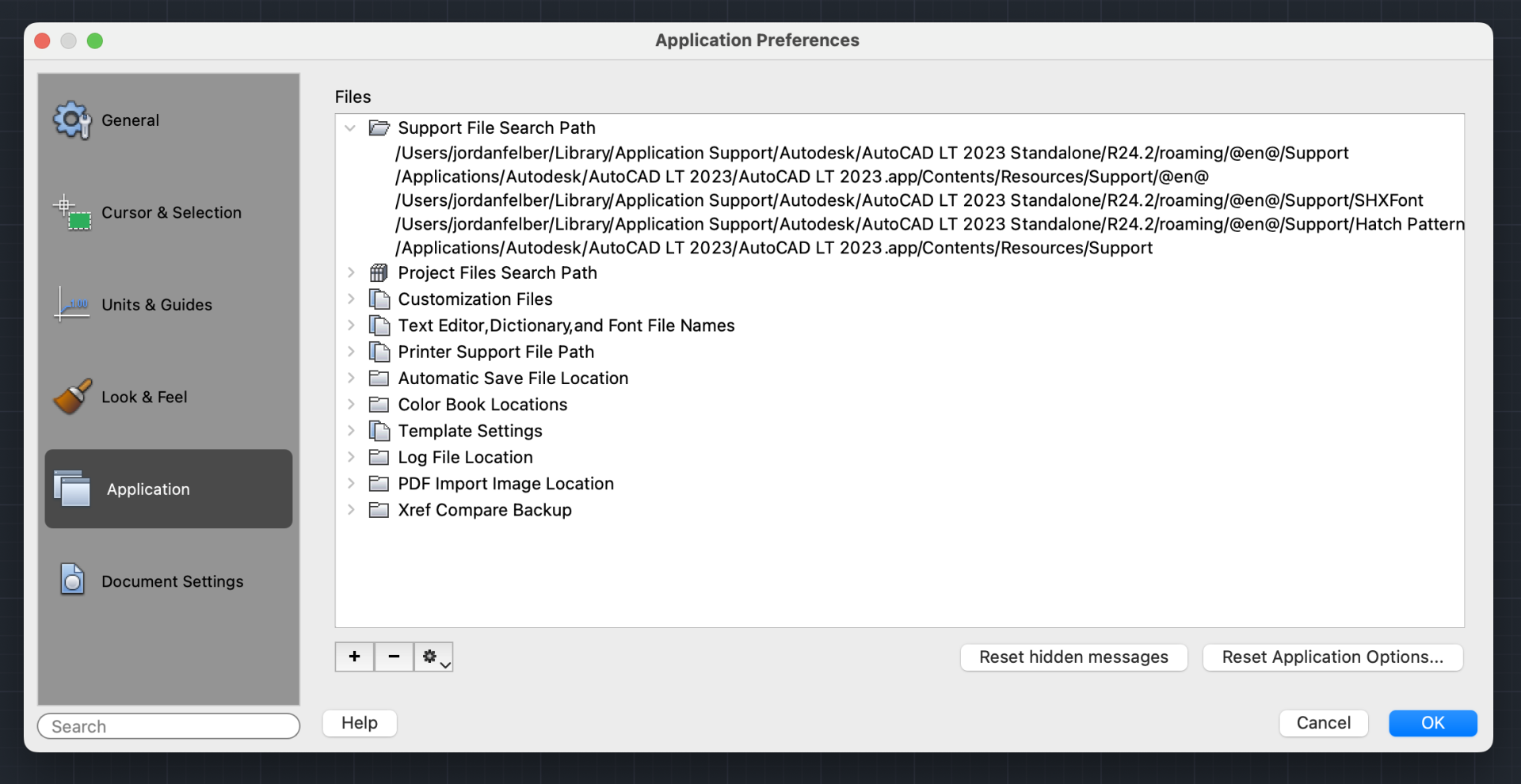Image resolution: width=1521 pixels, height=784 pixels.
Task: Expand the Log File Location node
Action: 351,457
